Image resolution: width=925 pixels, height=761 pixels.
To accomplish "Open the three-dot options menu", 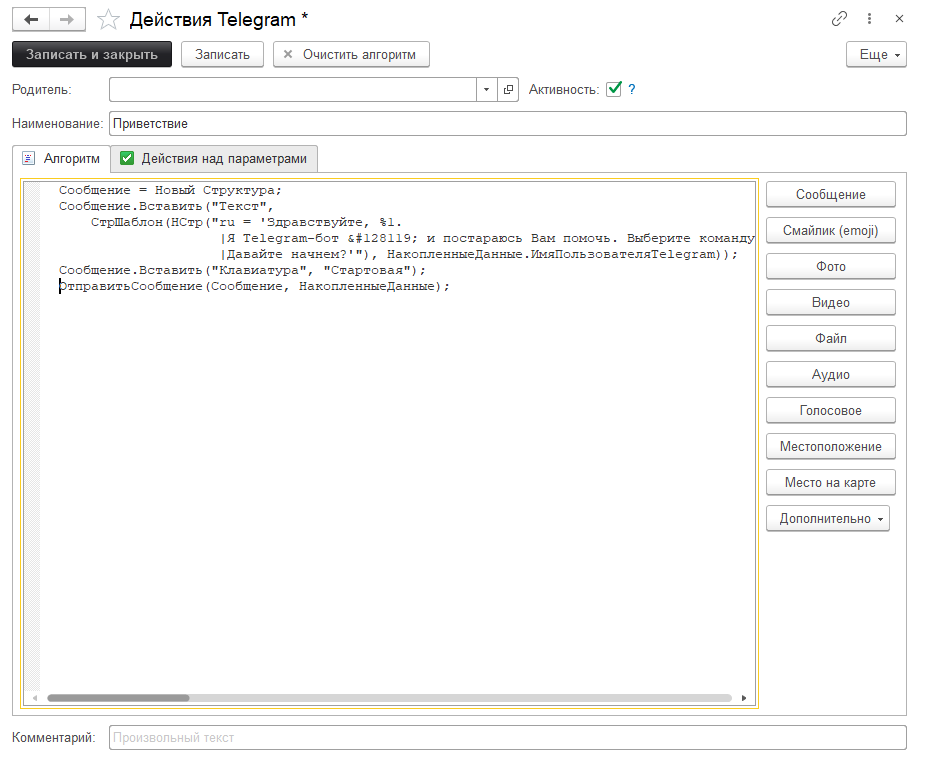I will 869,19.
